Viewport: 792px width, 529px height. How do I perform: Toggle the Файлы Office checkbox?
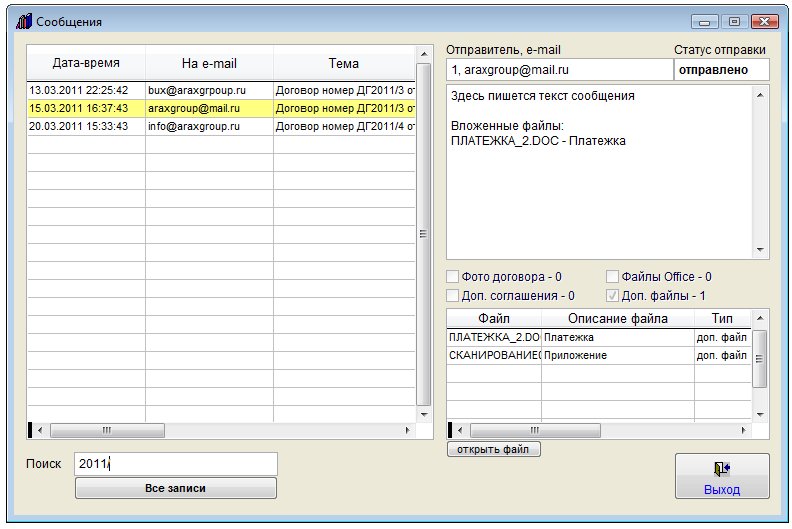[613, 277]
